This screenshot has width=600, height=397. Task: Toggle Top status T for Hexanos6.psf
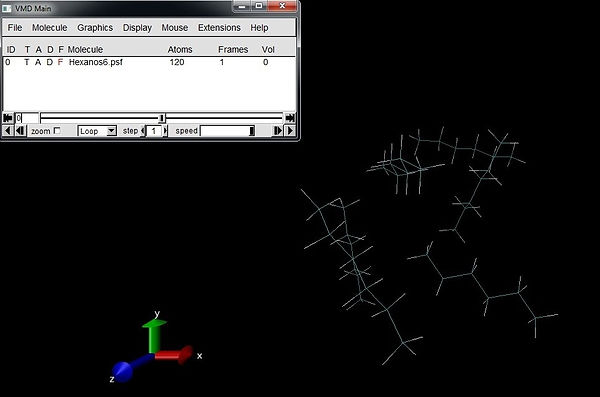click(26, 62)
